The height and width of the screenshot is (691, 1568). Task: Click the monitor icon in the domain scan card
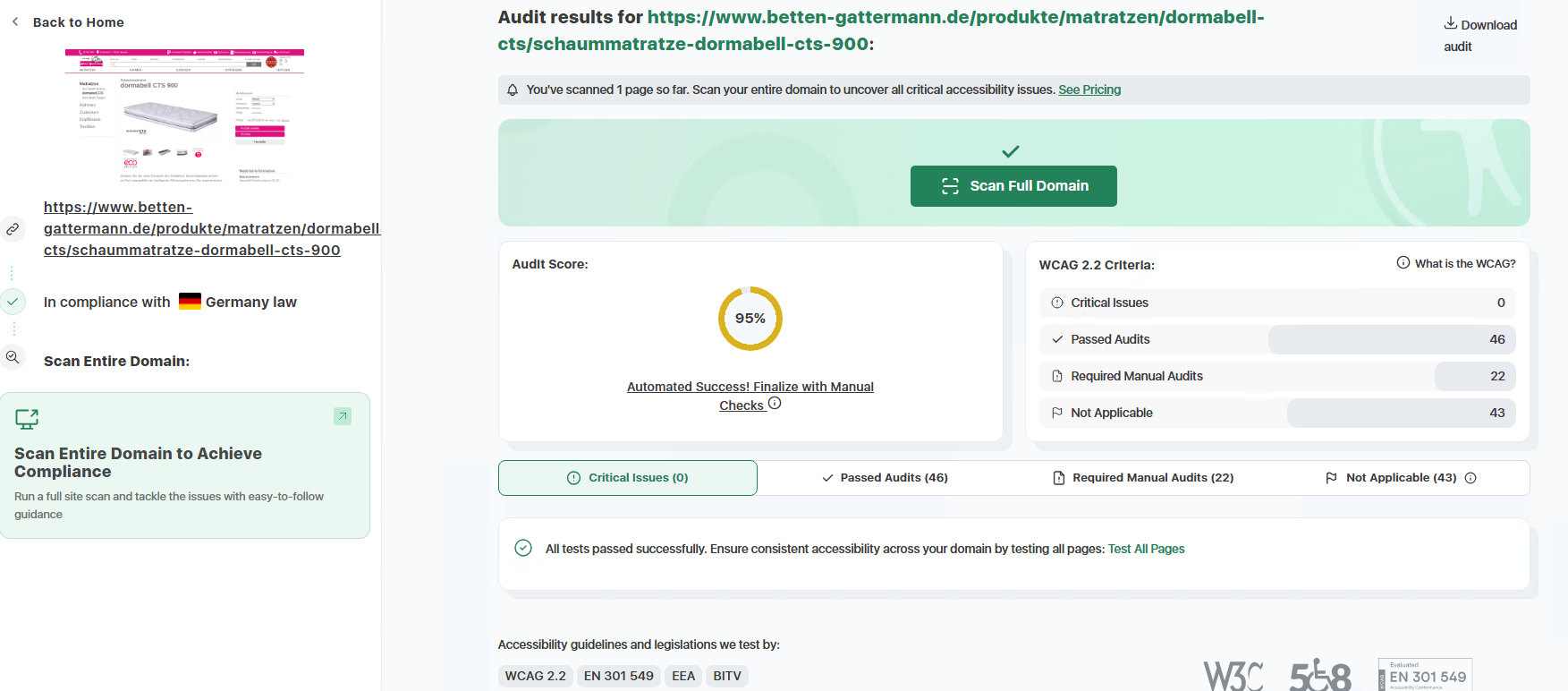27,419
